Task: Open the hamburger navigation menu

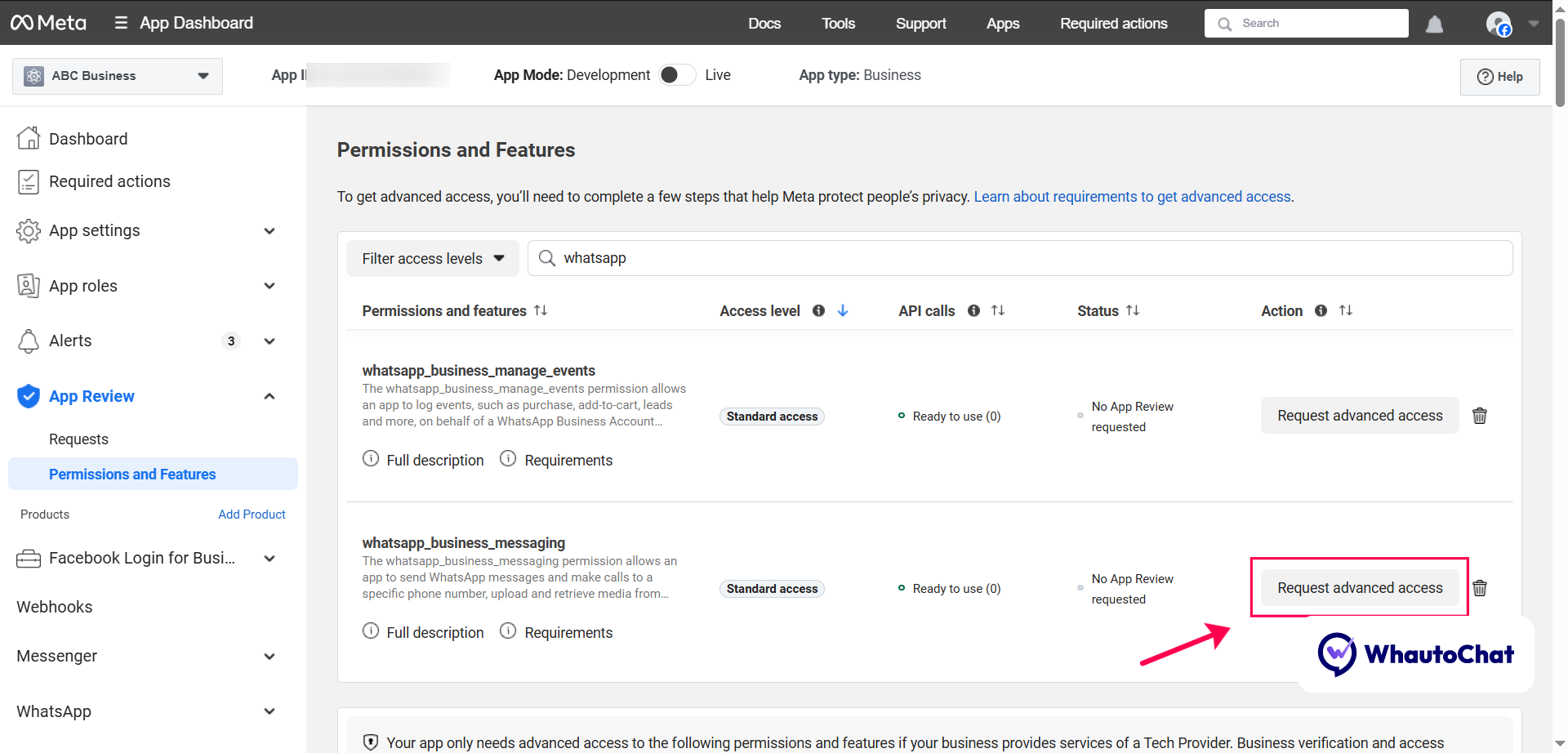Action: click(119, 22)
